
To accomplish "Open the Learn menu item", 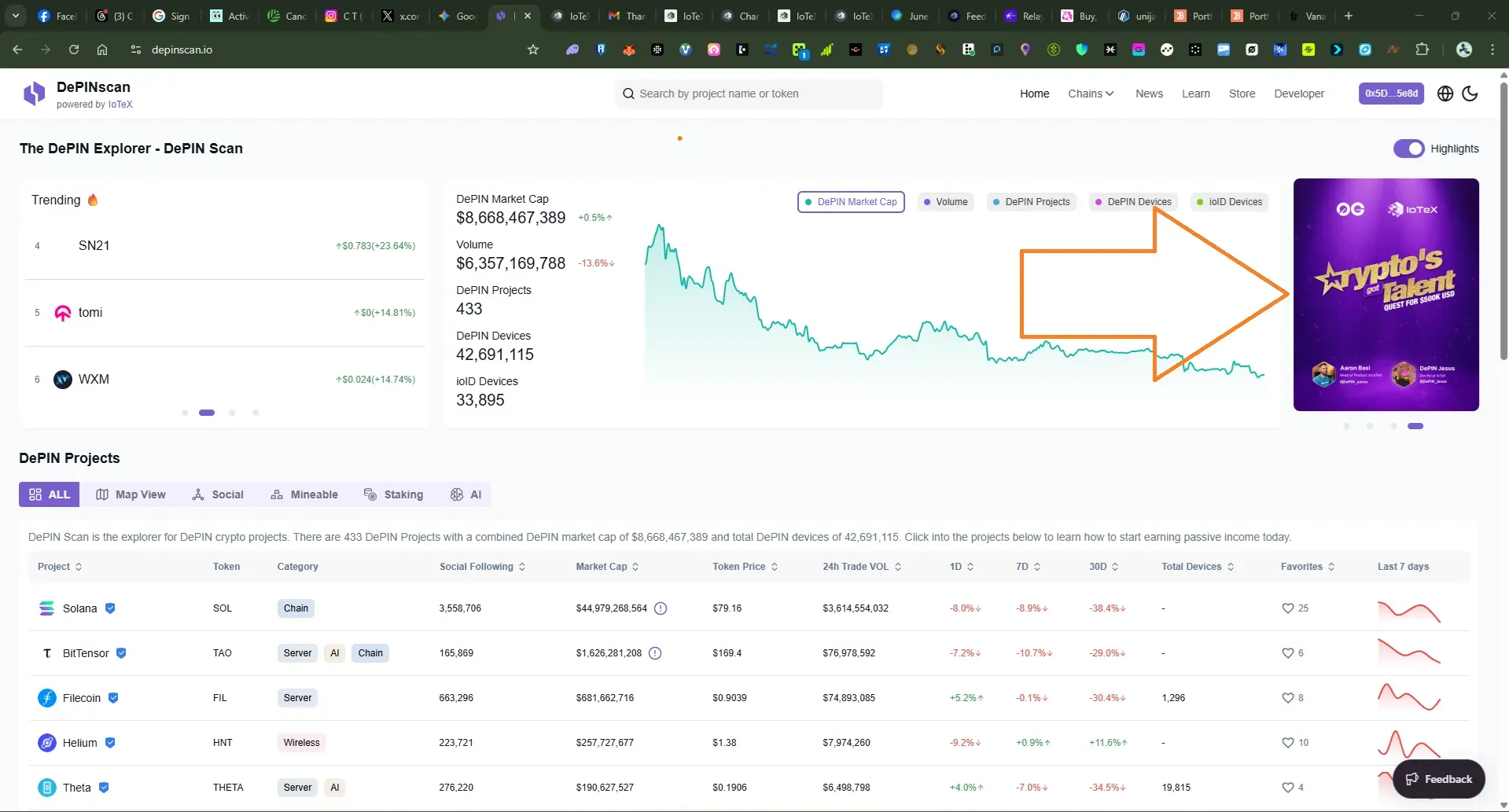I will [x=1196, y=94].
